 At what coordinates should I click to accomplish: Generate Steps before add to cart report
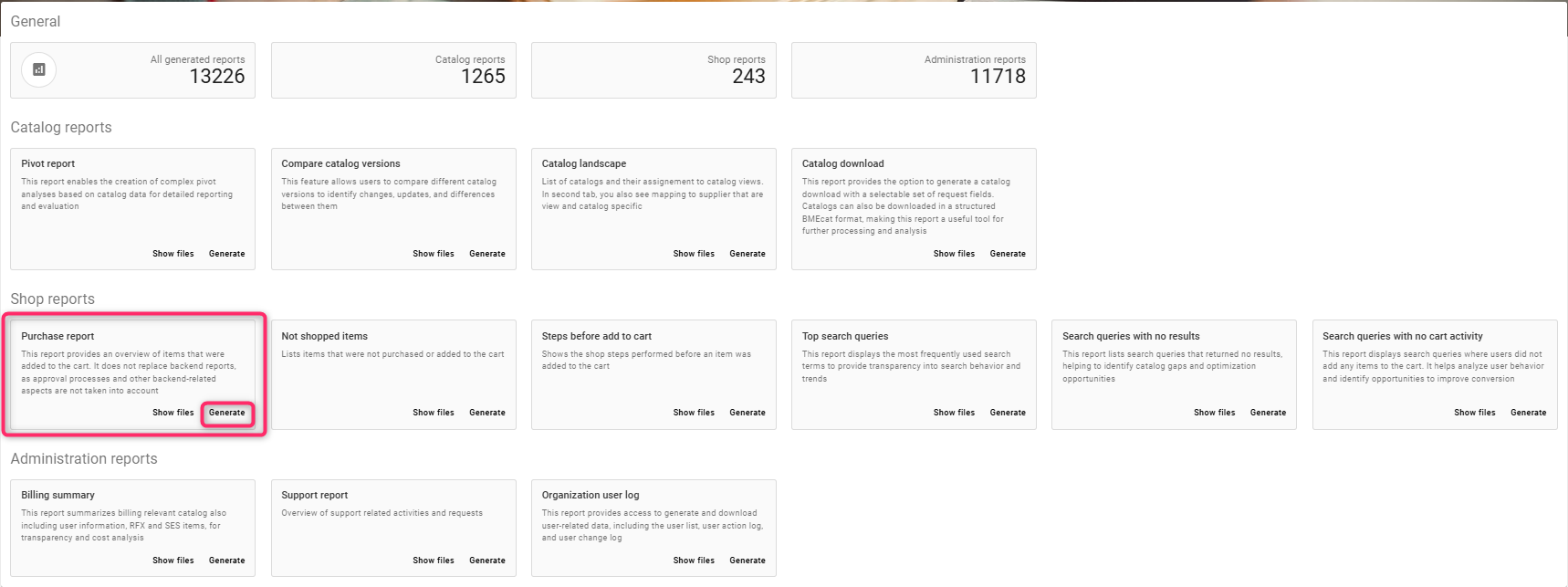click(x=747, y=413)
